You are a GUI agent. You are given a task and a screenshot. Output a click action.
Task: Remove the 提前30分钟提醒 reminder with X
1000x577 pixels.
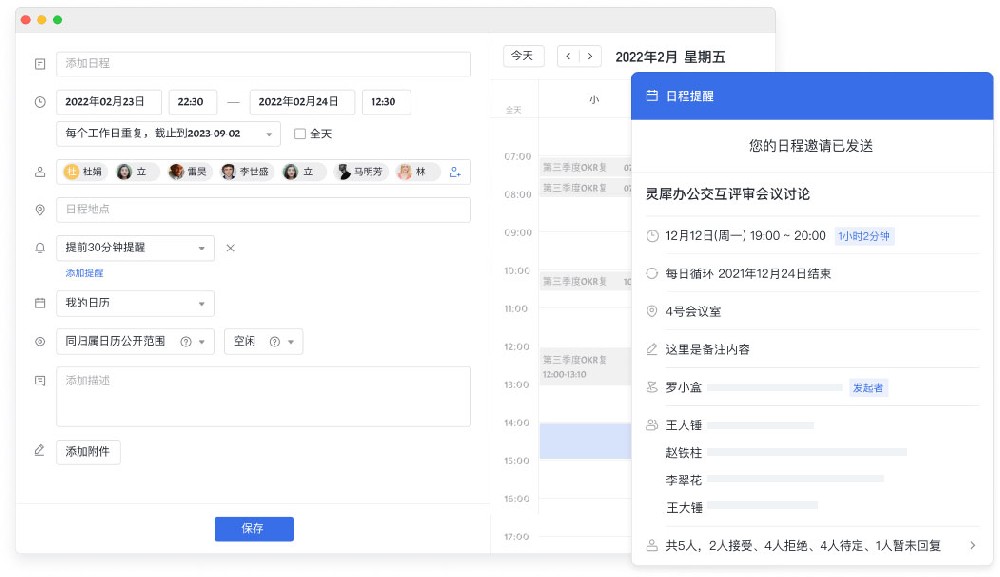pos(230,248)
